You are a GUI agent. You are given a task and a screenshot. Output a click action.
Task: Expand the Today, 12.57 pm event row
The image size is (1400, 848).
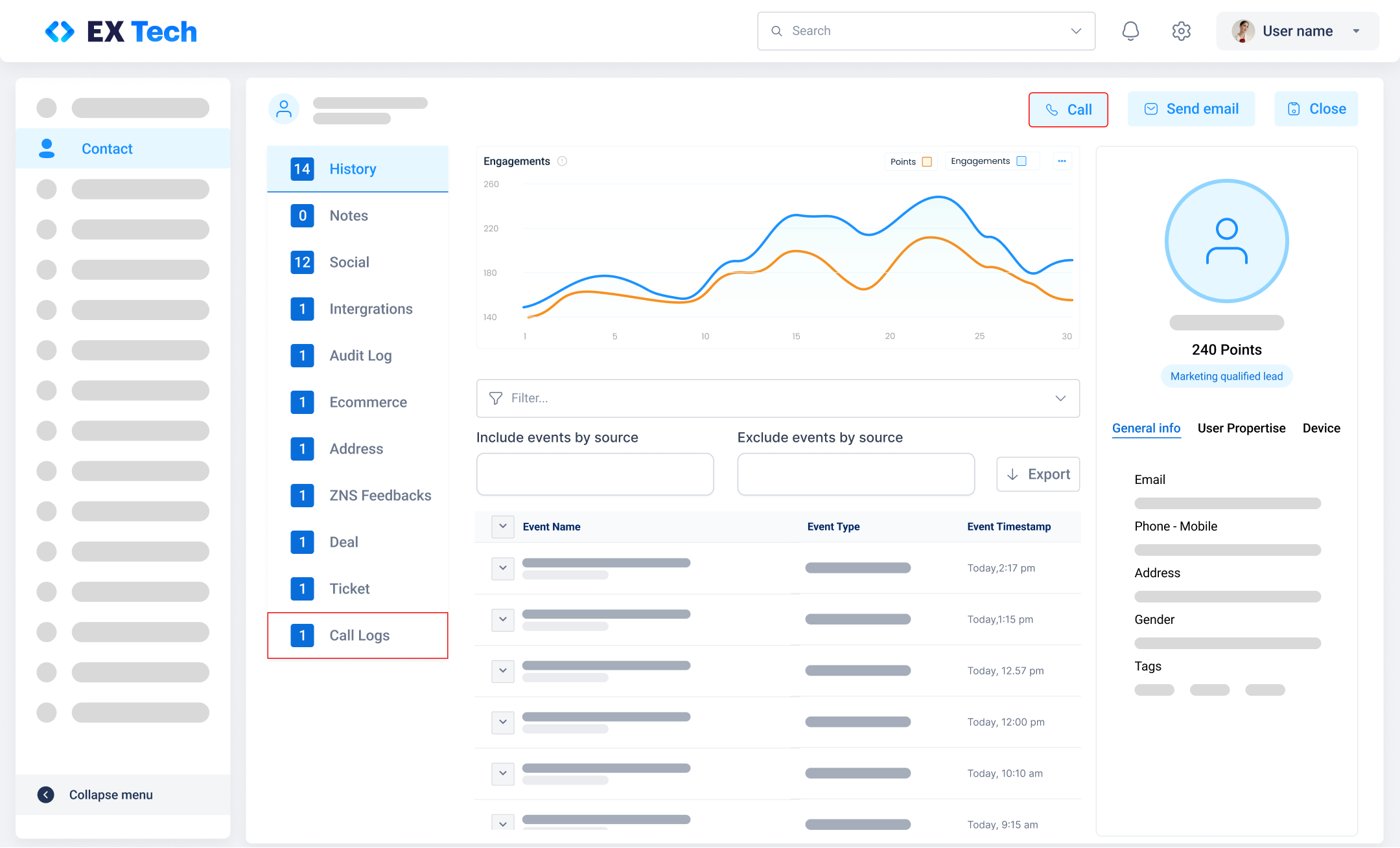[503, 670]
